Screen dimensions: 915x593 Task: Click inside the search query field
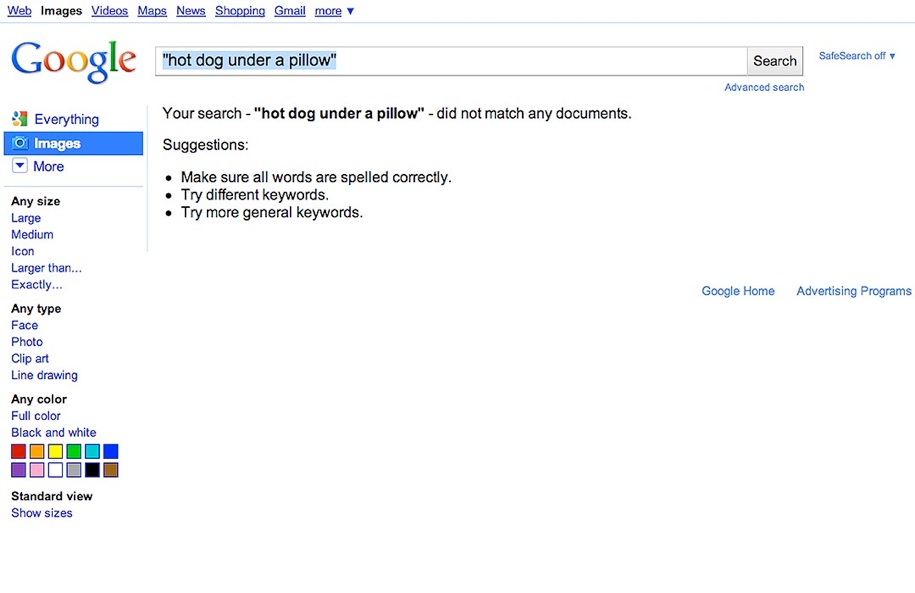click(450, 61)
